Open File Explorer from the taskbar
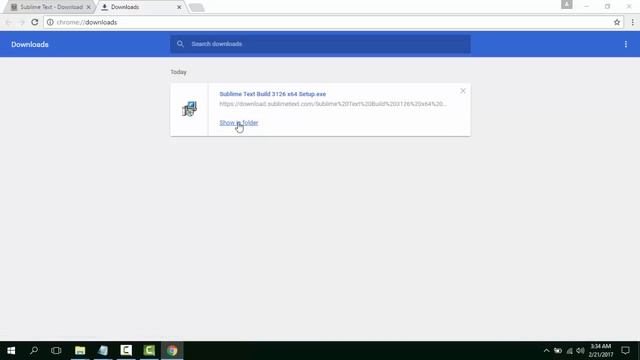 tap(80, 351)
